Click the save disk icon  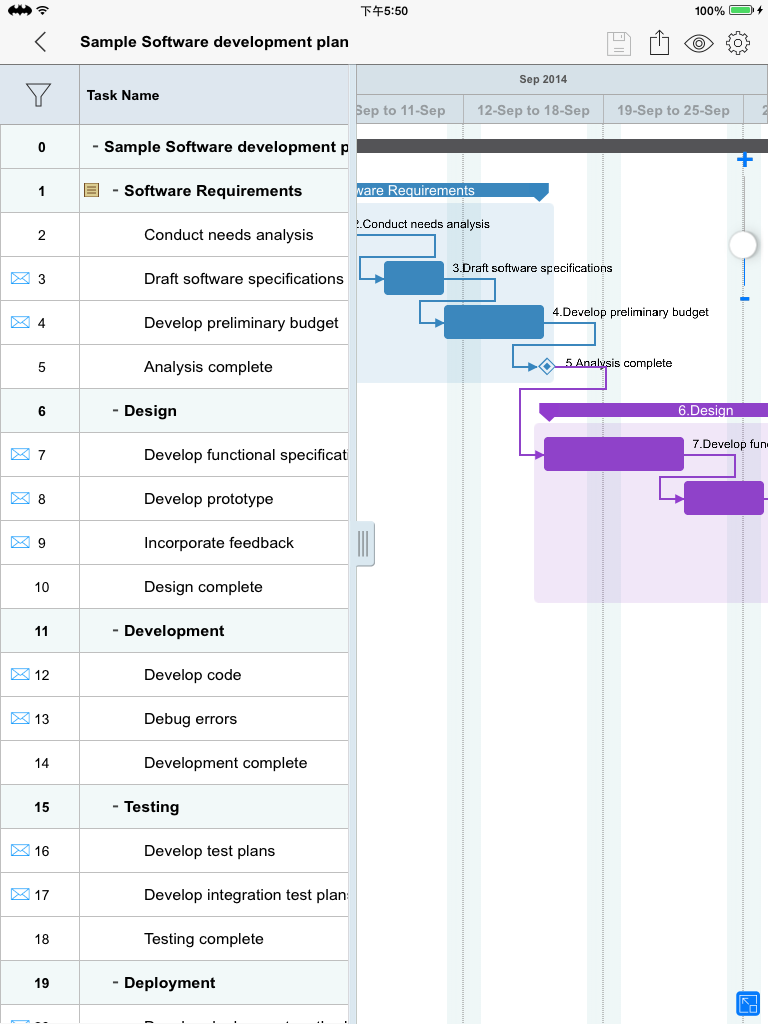[618, 44]
